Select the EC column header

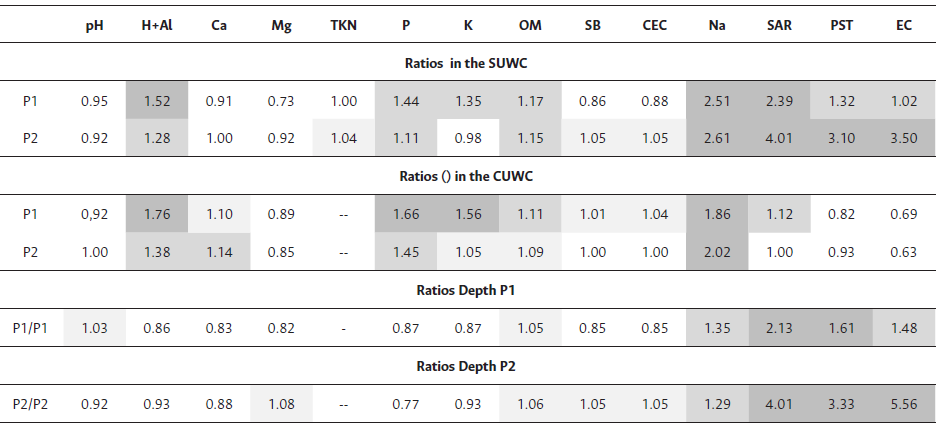(904, 26)
